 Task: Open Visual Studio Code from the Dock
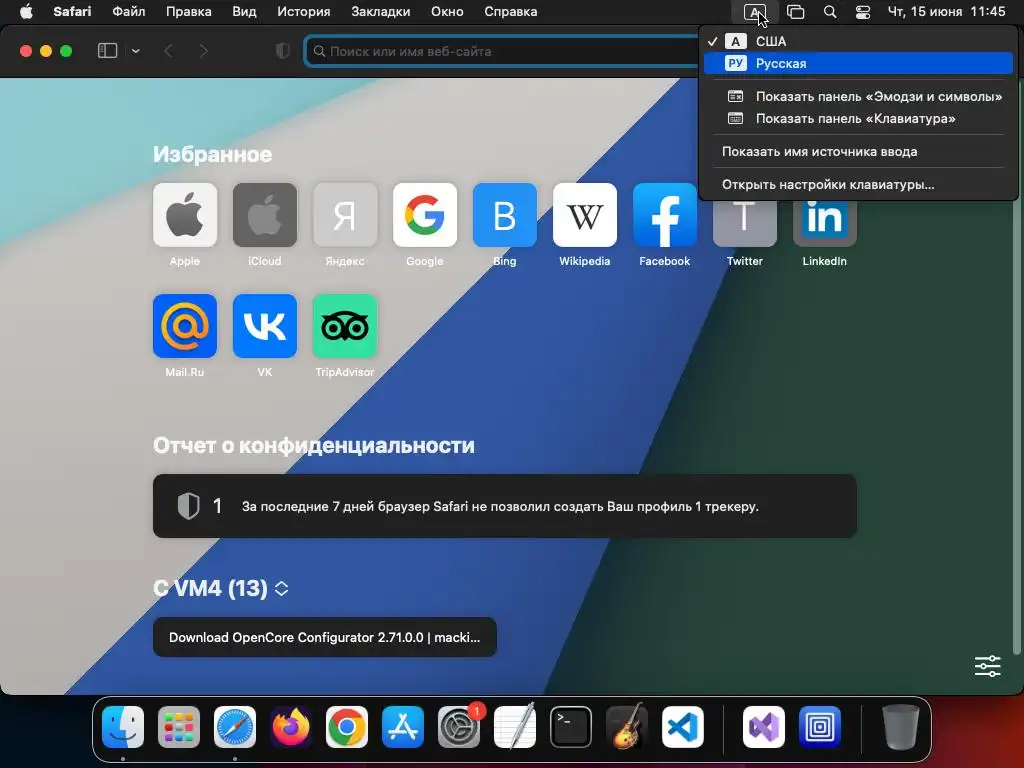(683, 726)
